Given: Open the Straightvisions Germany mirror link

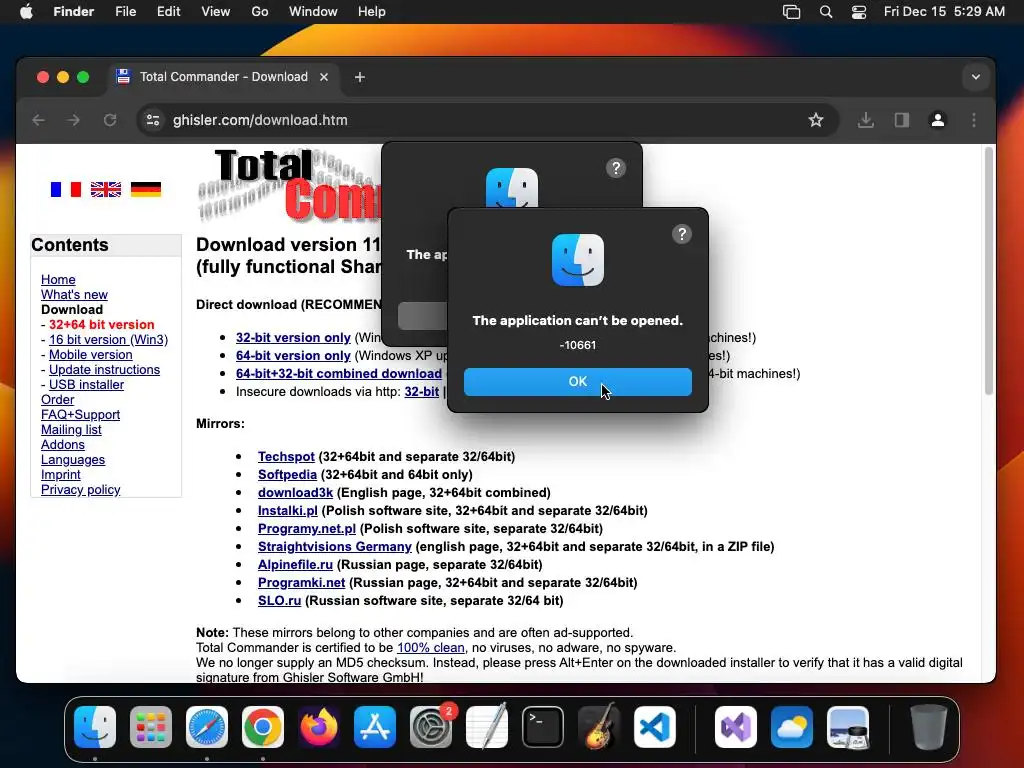Looking at the screenshot, I should [334, 547].
